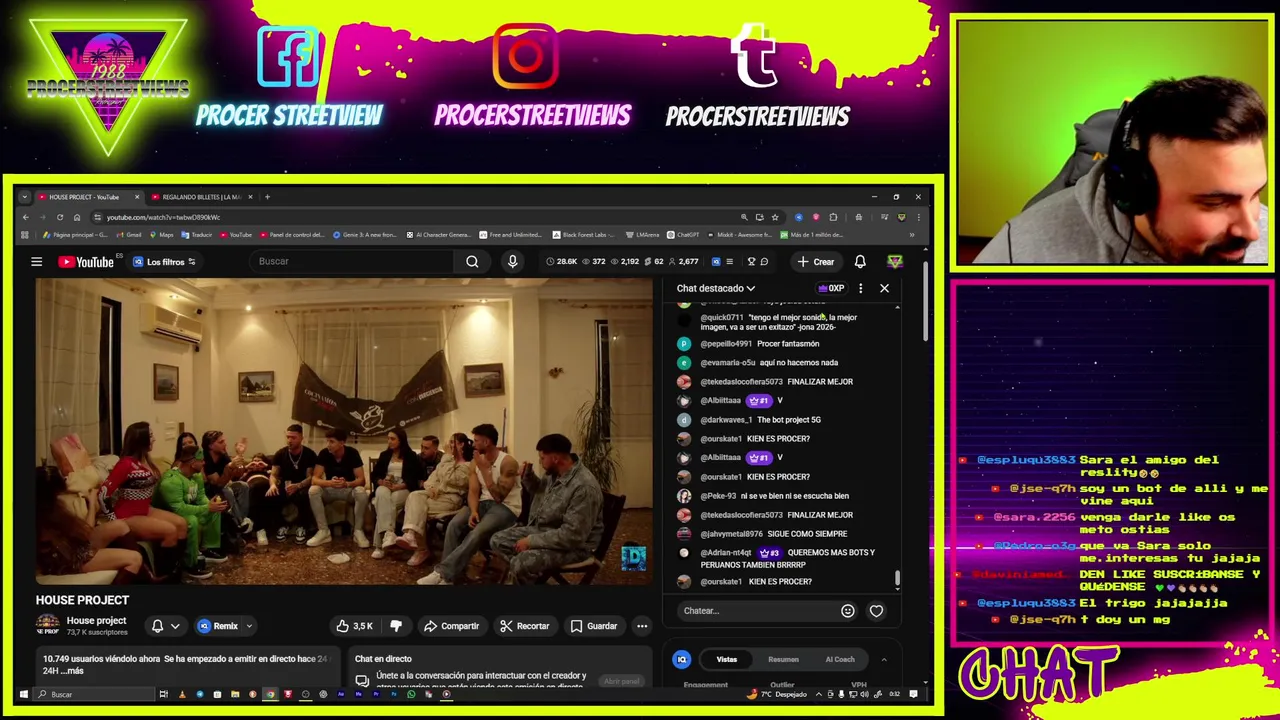Reload the page
This screenshot has width=1280, height=720.
(60, 217)
